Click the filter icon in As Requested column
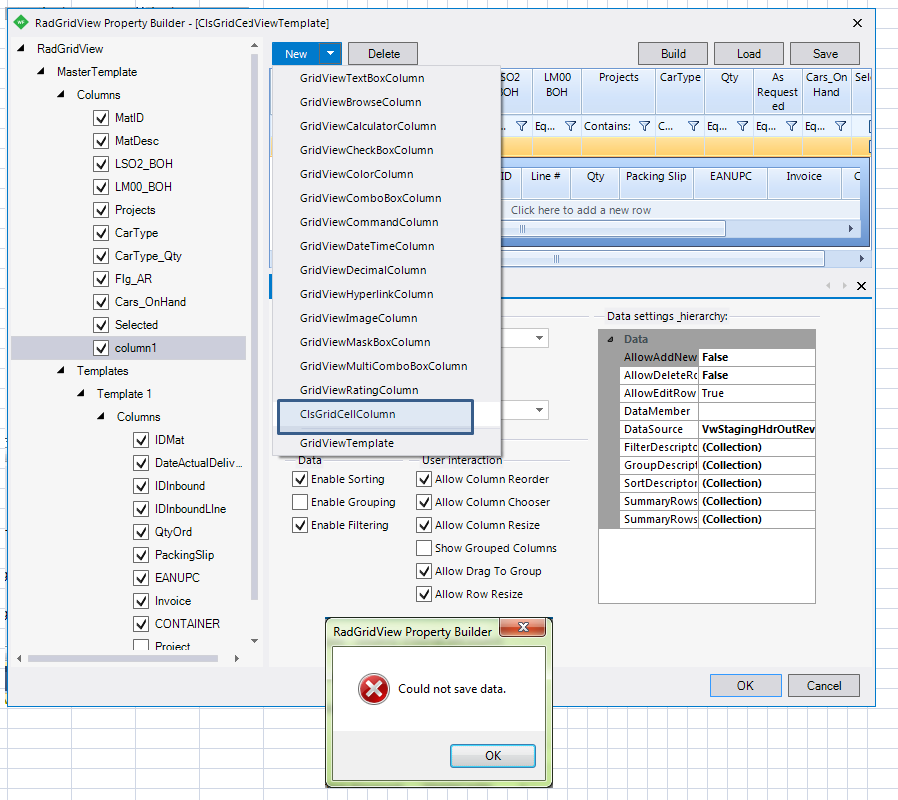Image resolution: width=898 pixels, height=800 pixels. click(x=791, y=127)
